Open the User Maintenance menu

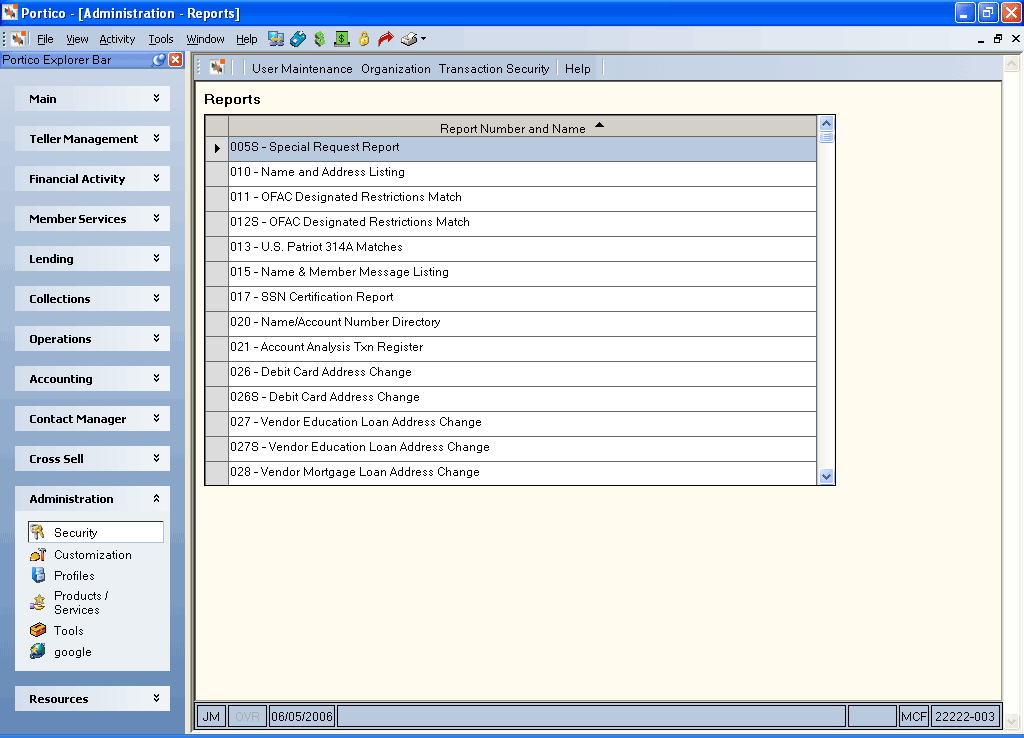302,69
